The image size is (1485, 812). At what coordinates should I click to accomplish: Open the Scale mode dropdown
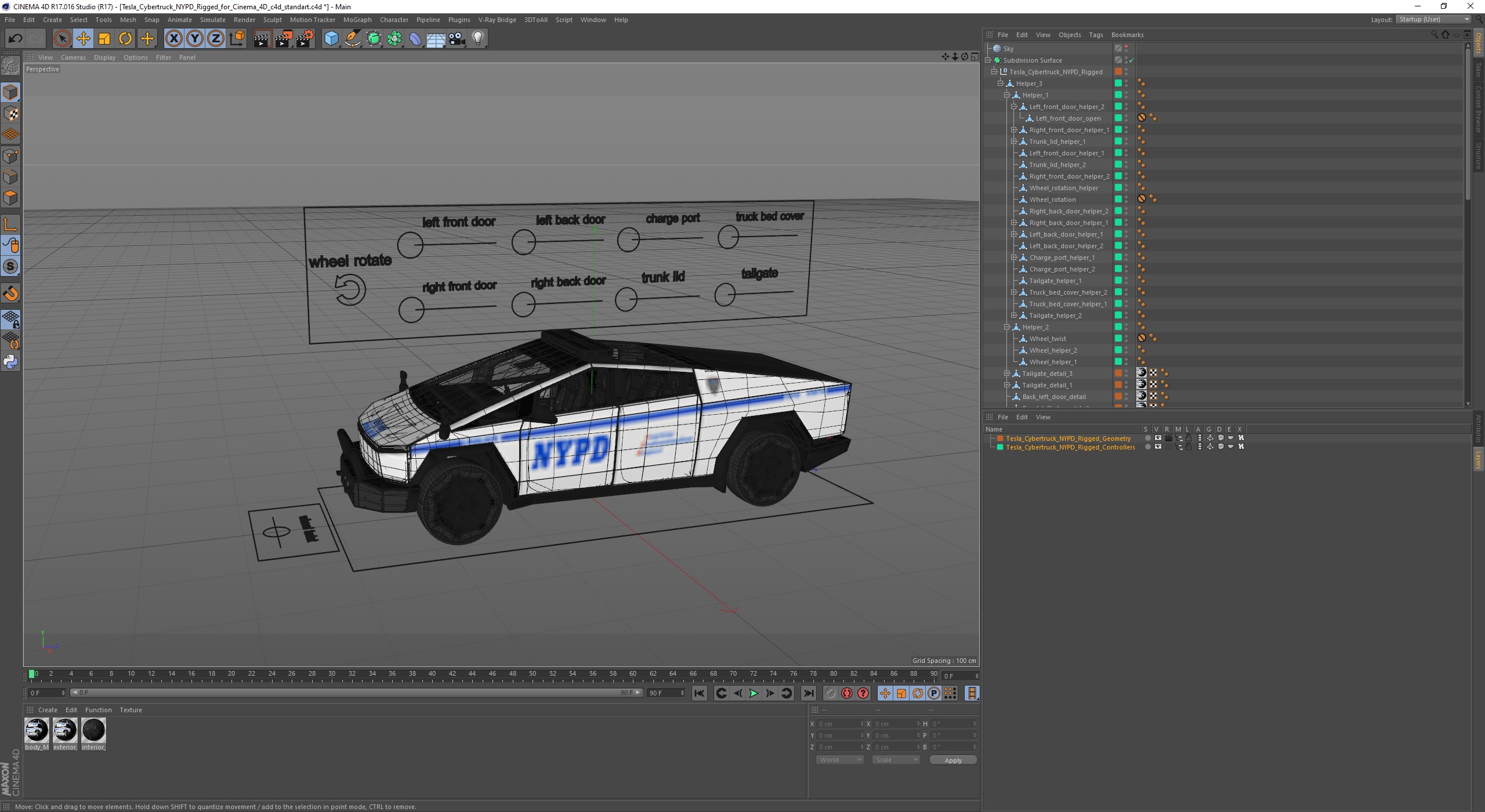[x=896, y=760]
